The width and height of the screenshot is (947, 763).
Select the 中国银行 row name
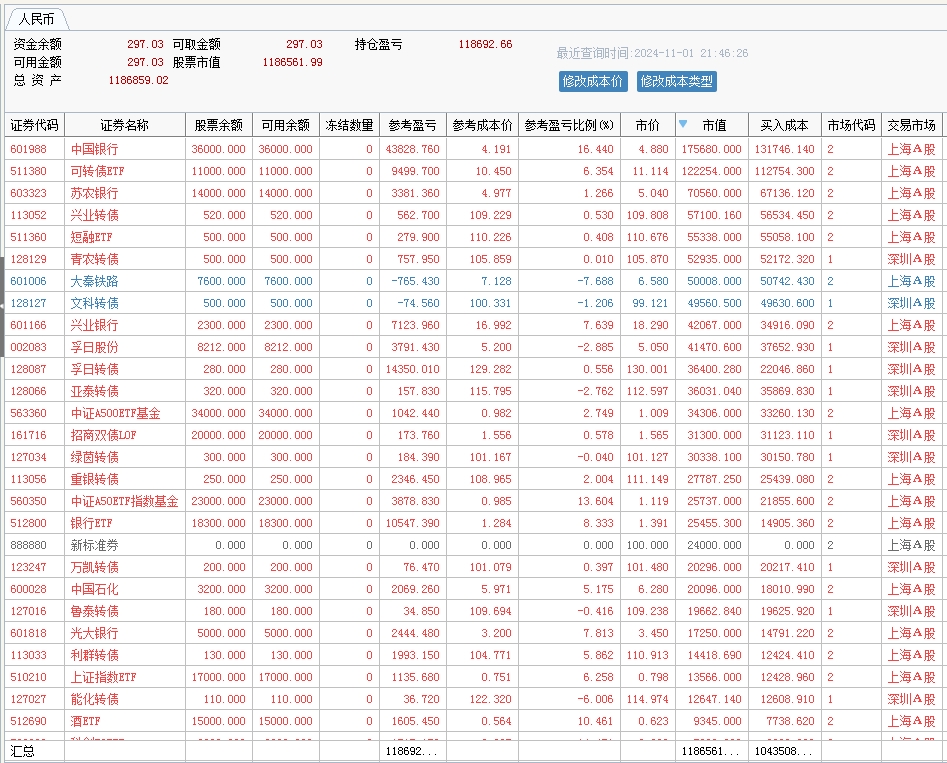click(x=94, y=149)
